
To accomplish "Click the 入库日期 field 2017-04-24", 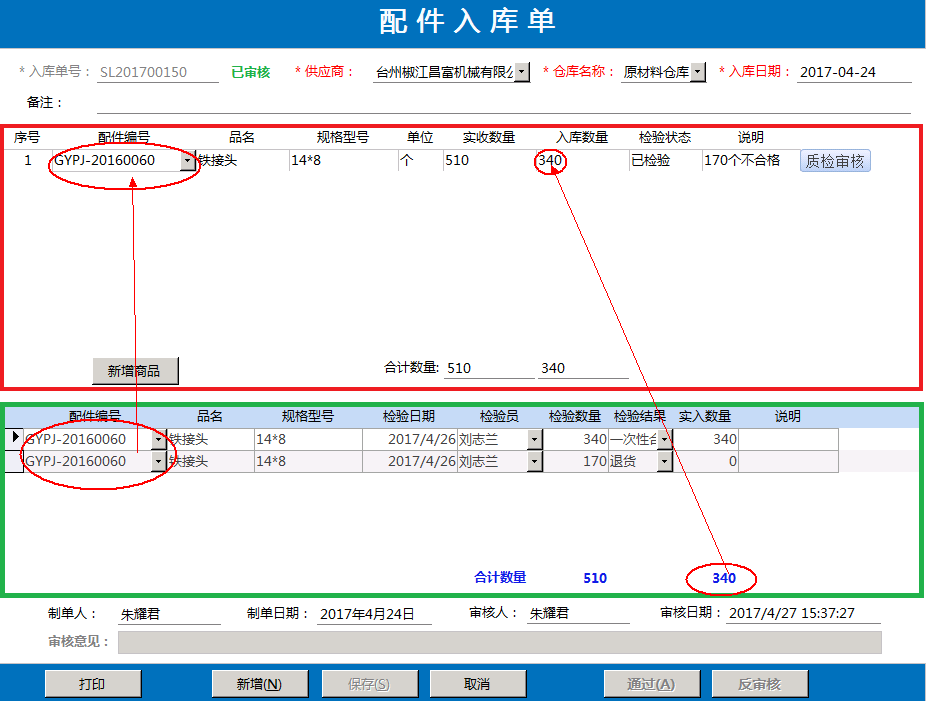I will (x=854, y=72).
